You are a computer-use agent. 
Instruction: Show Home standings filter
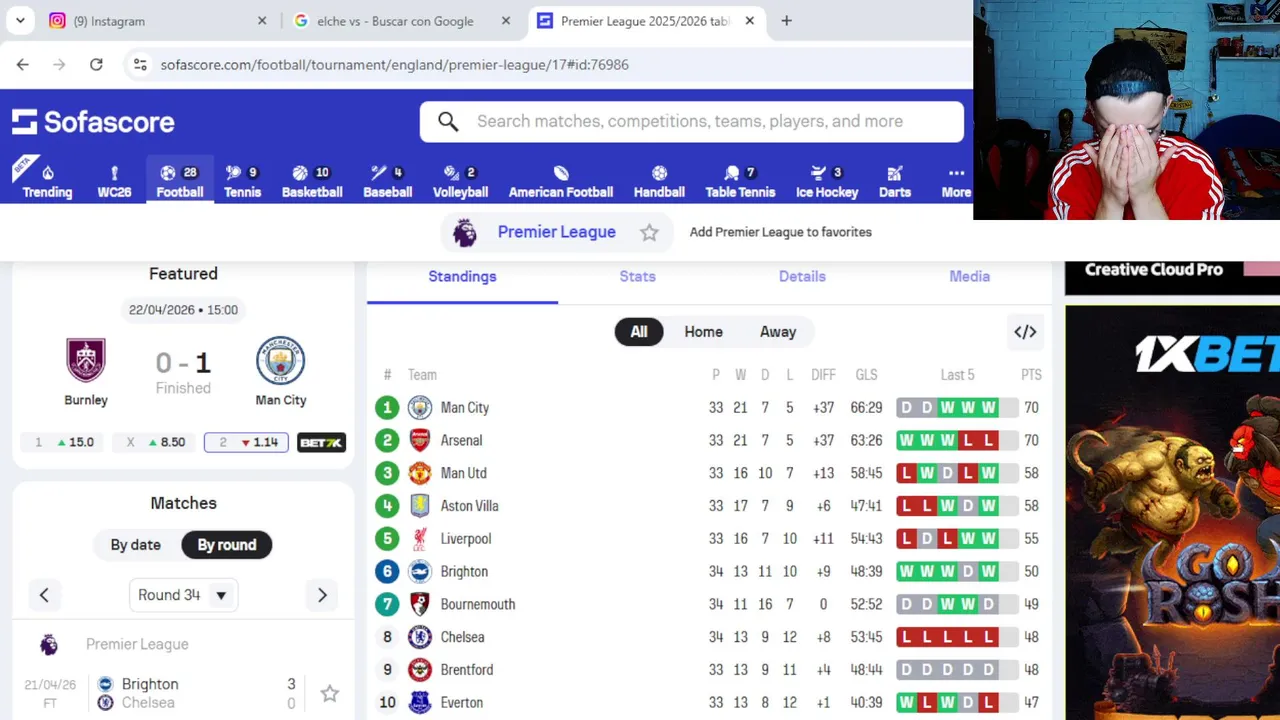703,332
